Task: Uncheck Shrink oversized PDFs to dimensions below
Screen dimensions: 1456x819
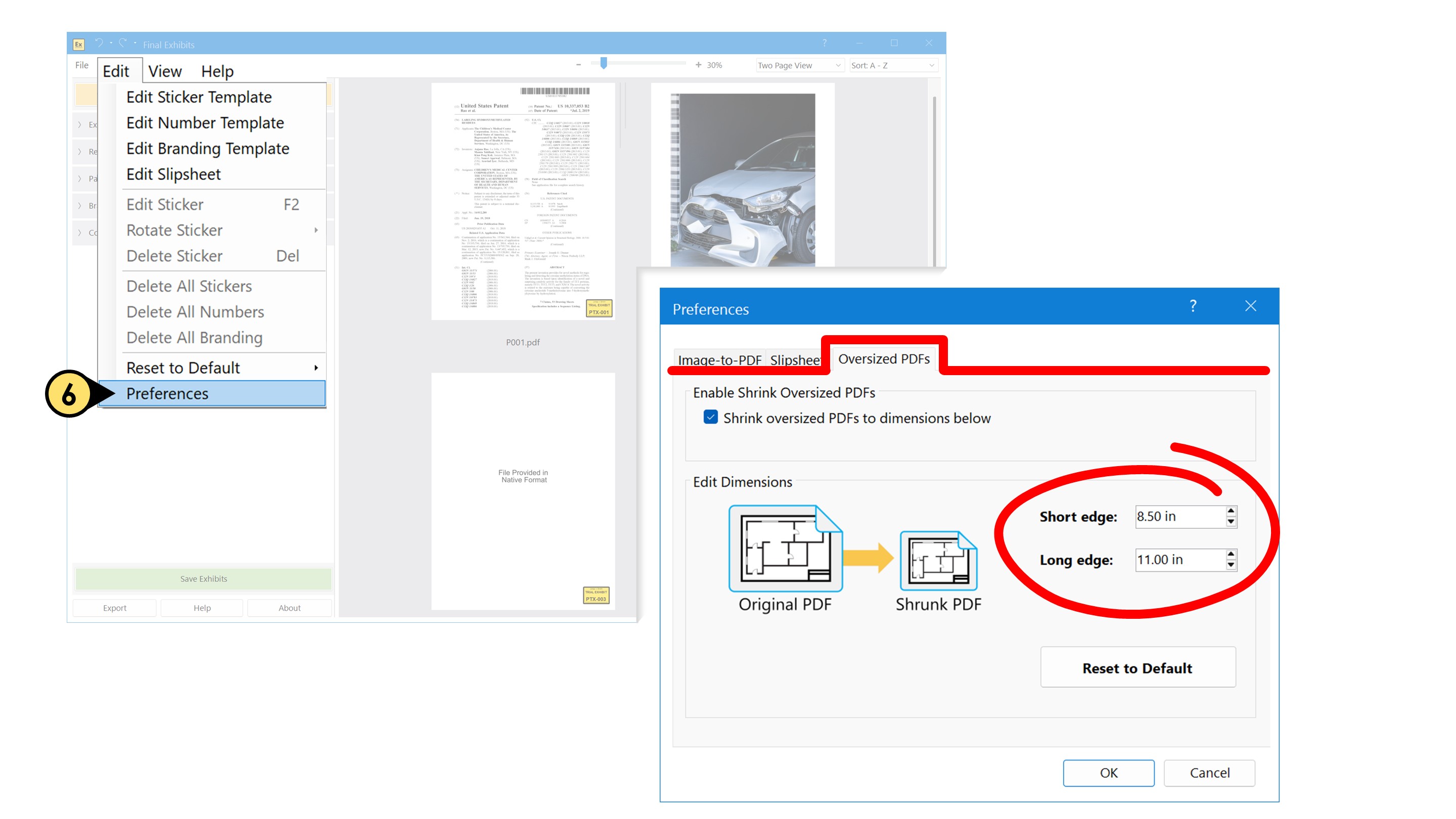Action: [710, 418]
